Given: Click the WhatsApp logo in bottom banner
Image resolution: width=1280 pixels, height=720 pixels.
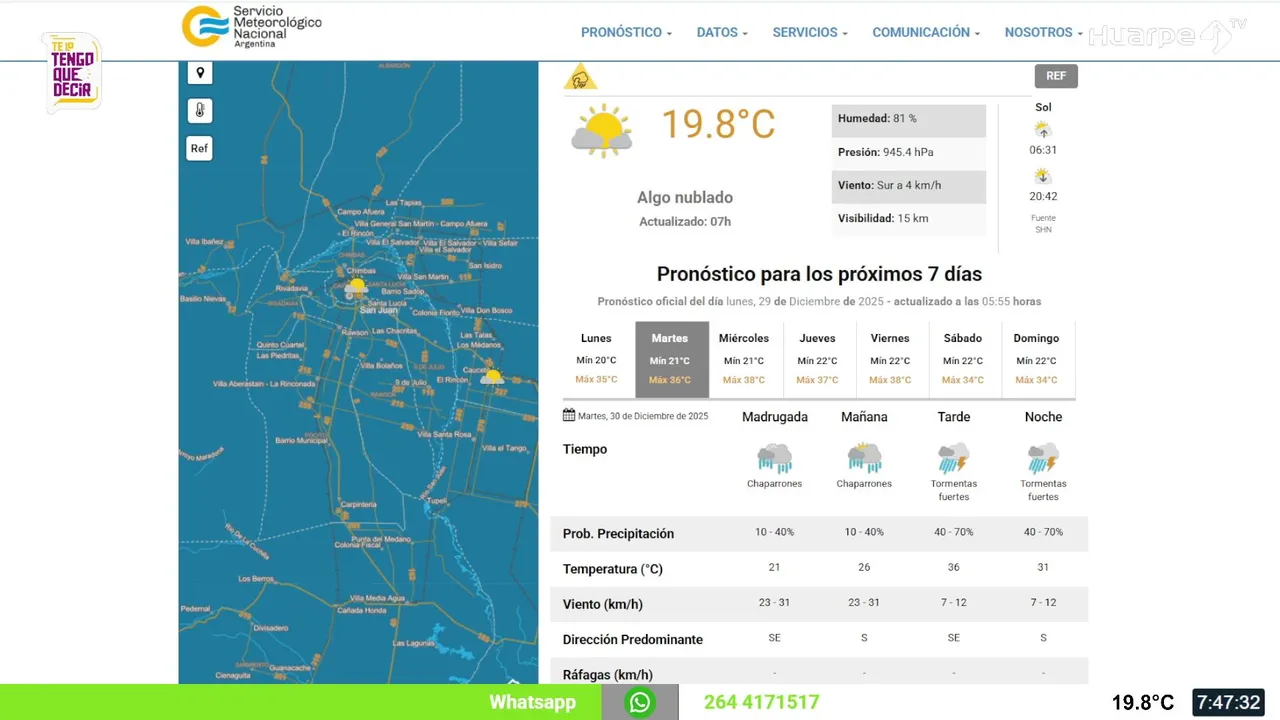Looking at the screenshot, I should click(x=640, y=702).
